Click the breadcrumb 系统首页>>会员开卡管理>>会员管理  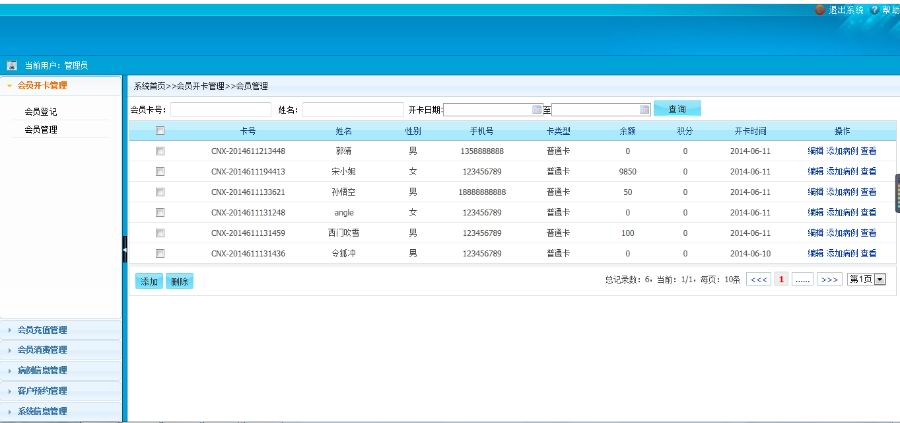[x=201, y=87]
